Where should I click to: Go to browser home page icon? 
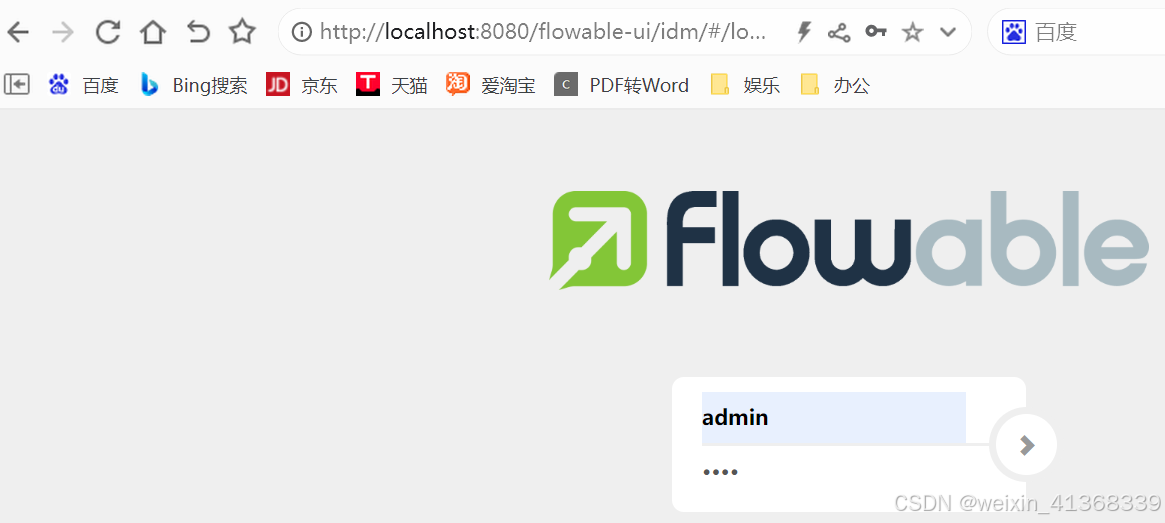[153, 32]
